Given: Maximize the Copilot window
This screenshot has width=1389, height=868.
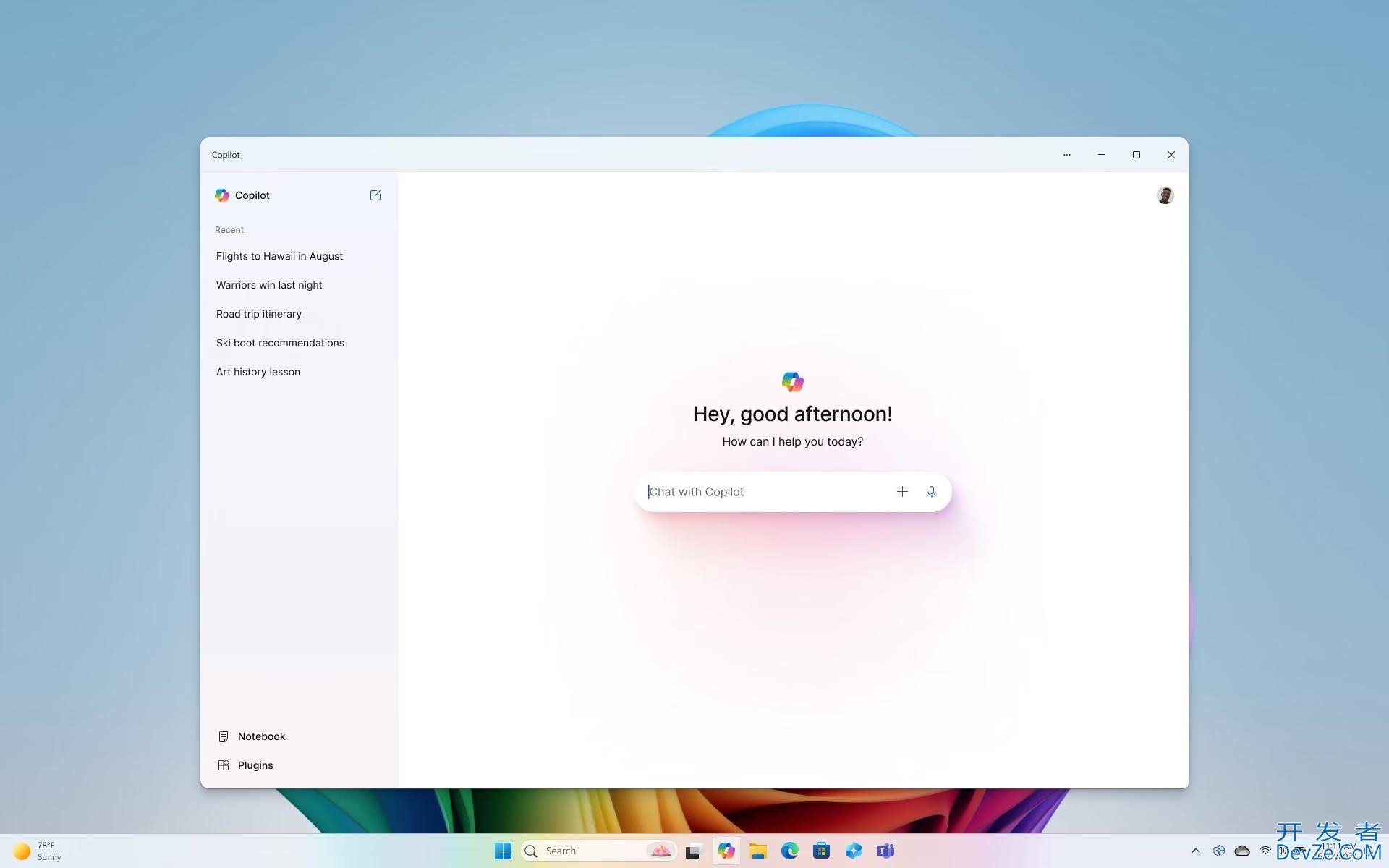Looking at the screenshot, I should [1137, 155].
